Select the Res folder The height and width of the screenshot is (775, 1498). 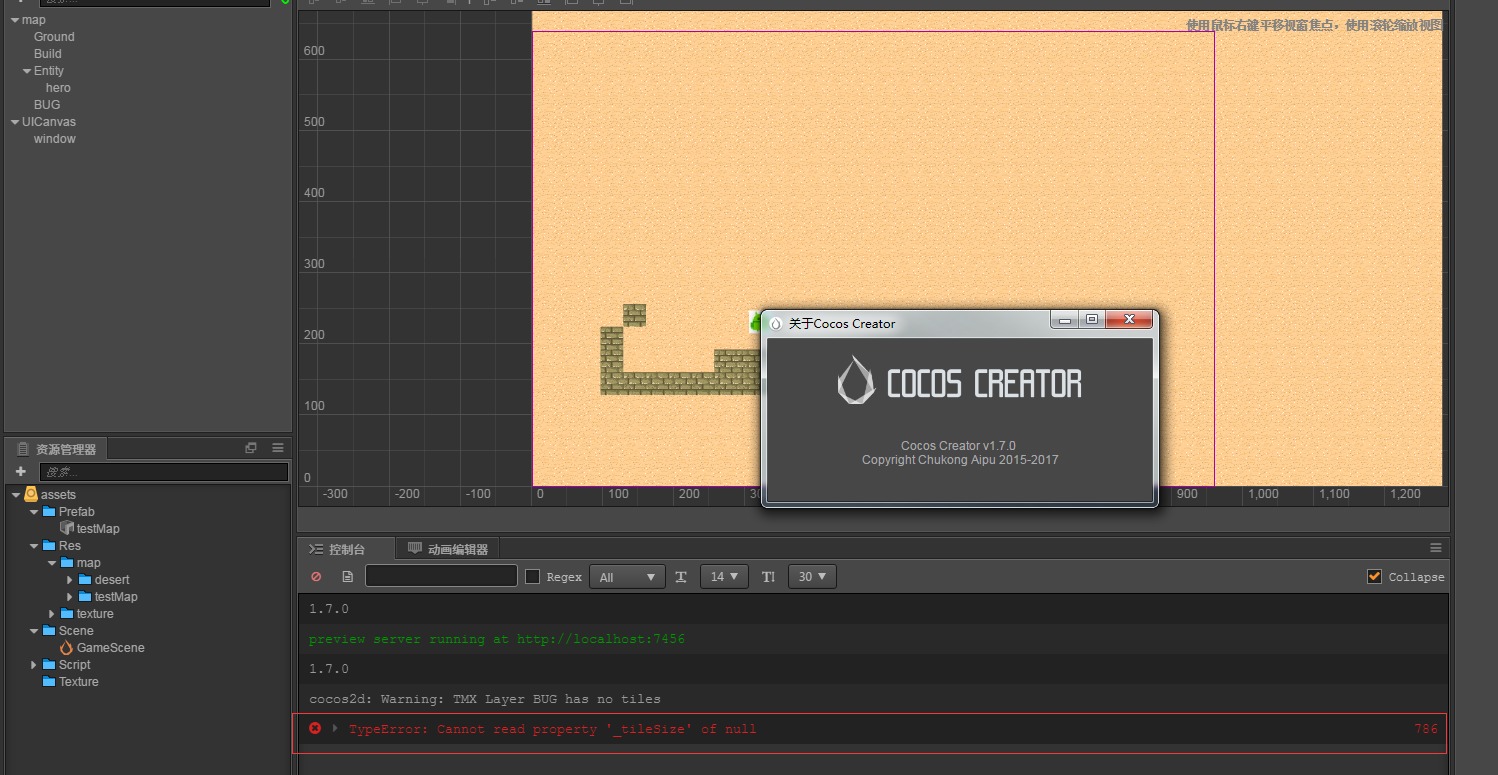coord(61,545)
